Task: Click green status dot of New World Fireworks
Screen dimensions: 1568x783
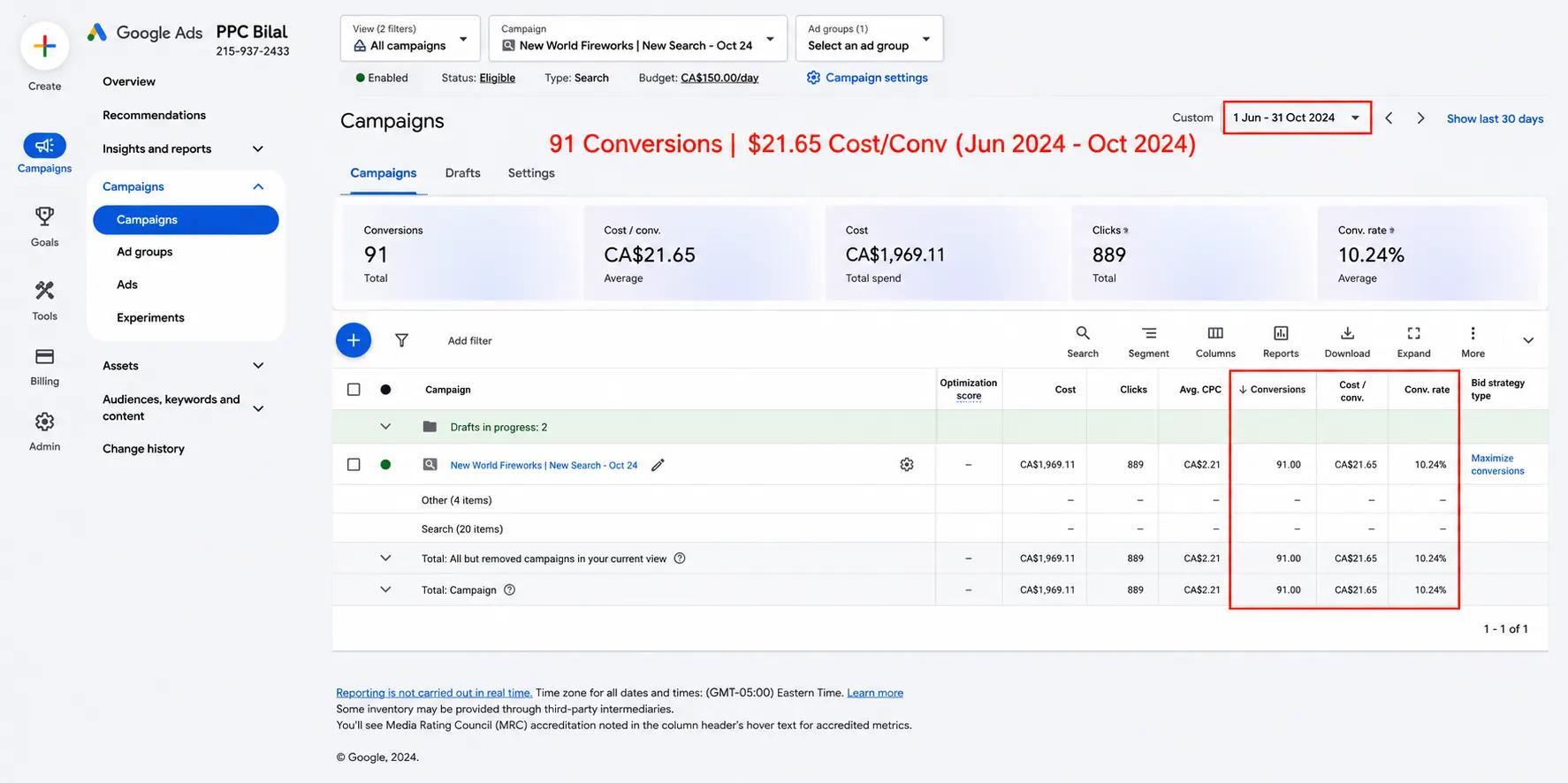Action: 385,465
